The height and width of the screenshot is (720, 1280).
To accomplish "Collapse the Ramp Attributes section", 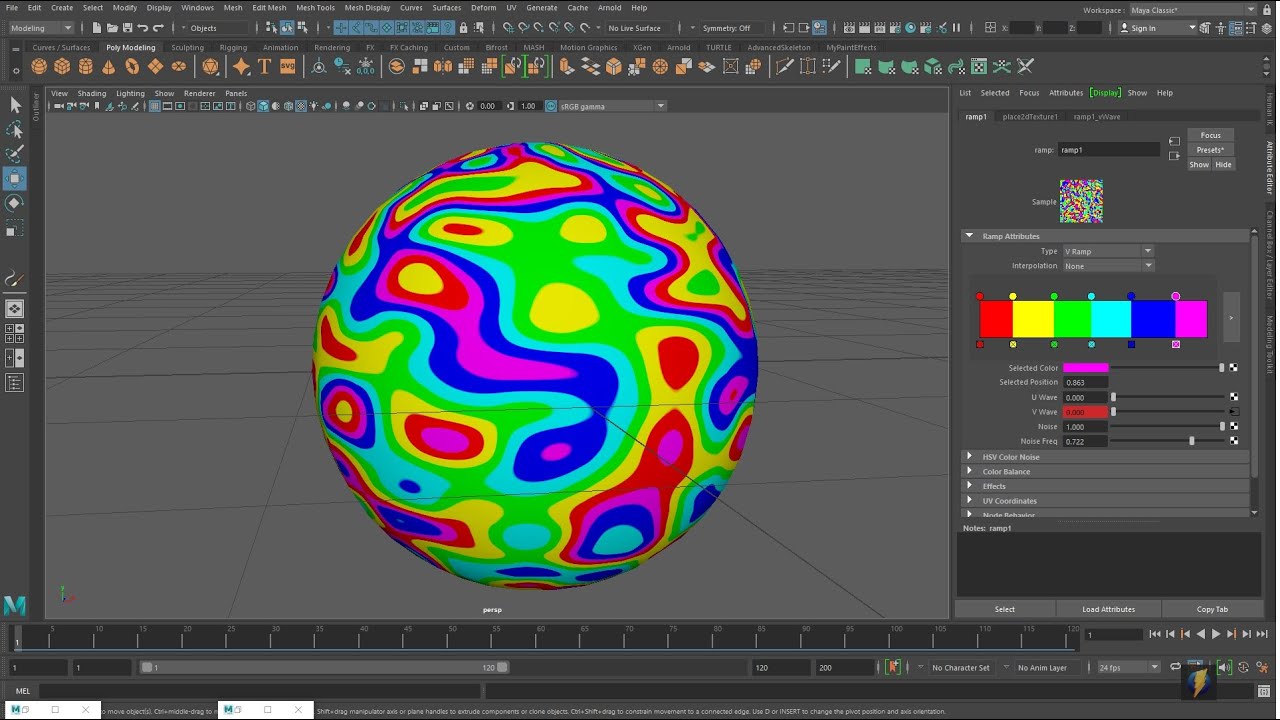I will click(x=969, y=236).
